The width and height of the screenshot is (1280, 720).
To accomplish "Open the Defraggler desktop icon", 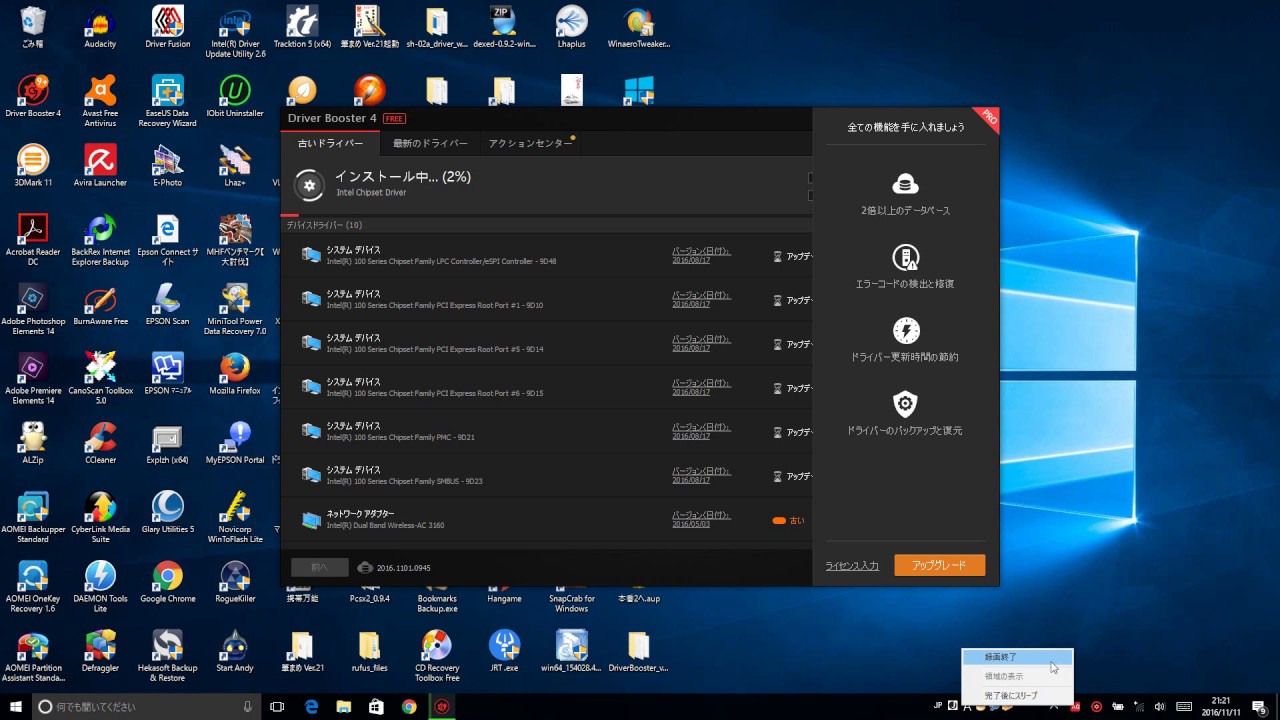I will point(100,652).
